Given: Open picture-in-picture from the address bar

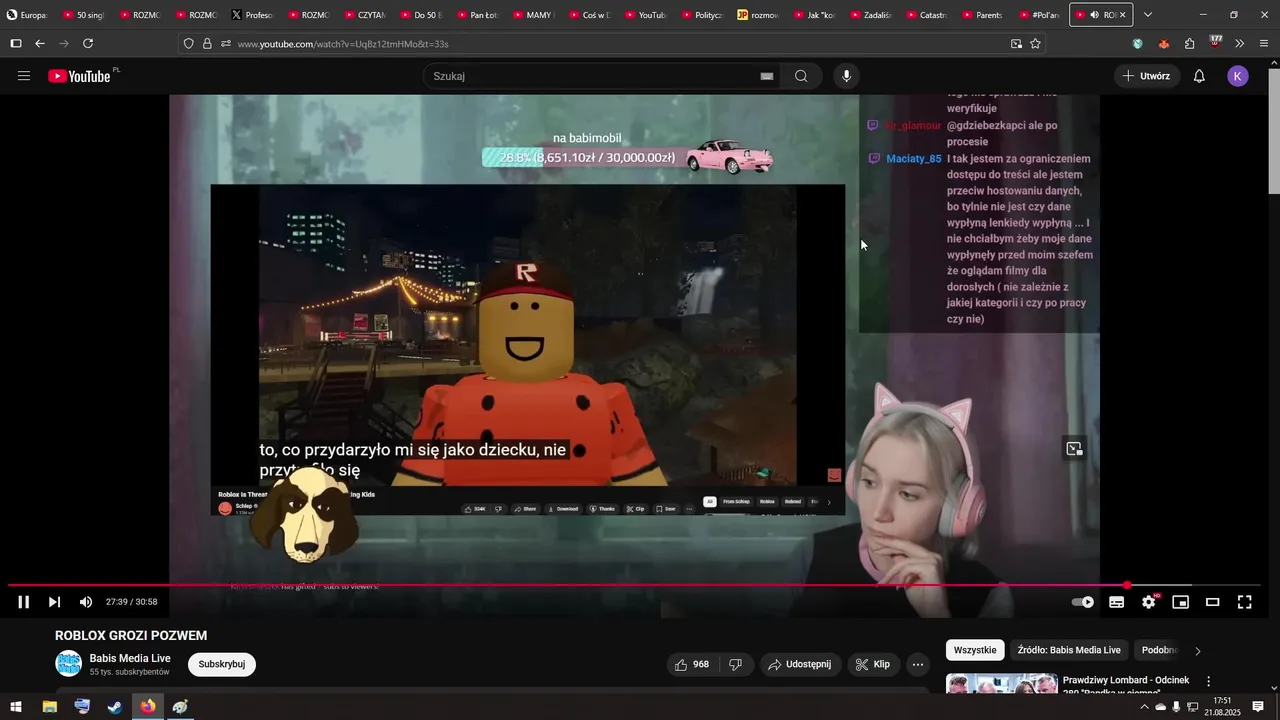Looking at the screenshot, I should pos(1016,44).
